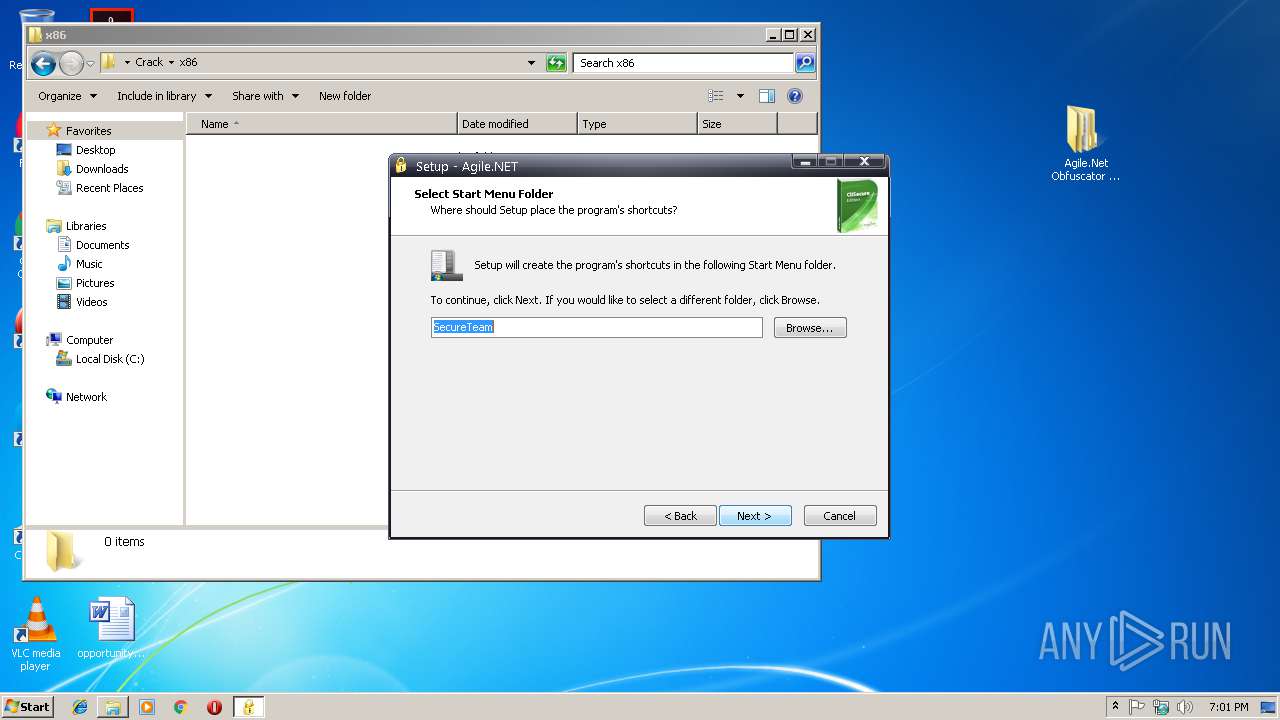Click the volume speaker tray icon
The width and height of the screenshot is (1280, 720).
pos(1185,707)
